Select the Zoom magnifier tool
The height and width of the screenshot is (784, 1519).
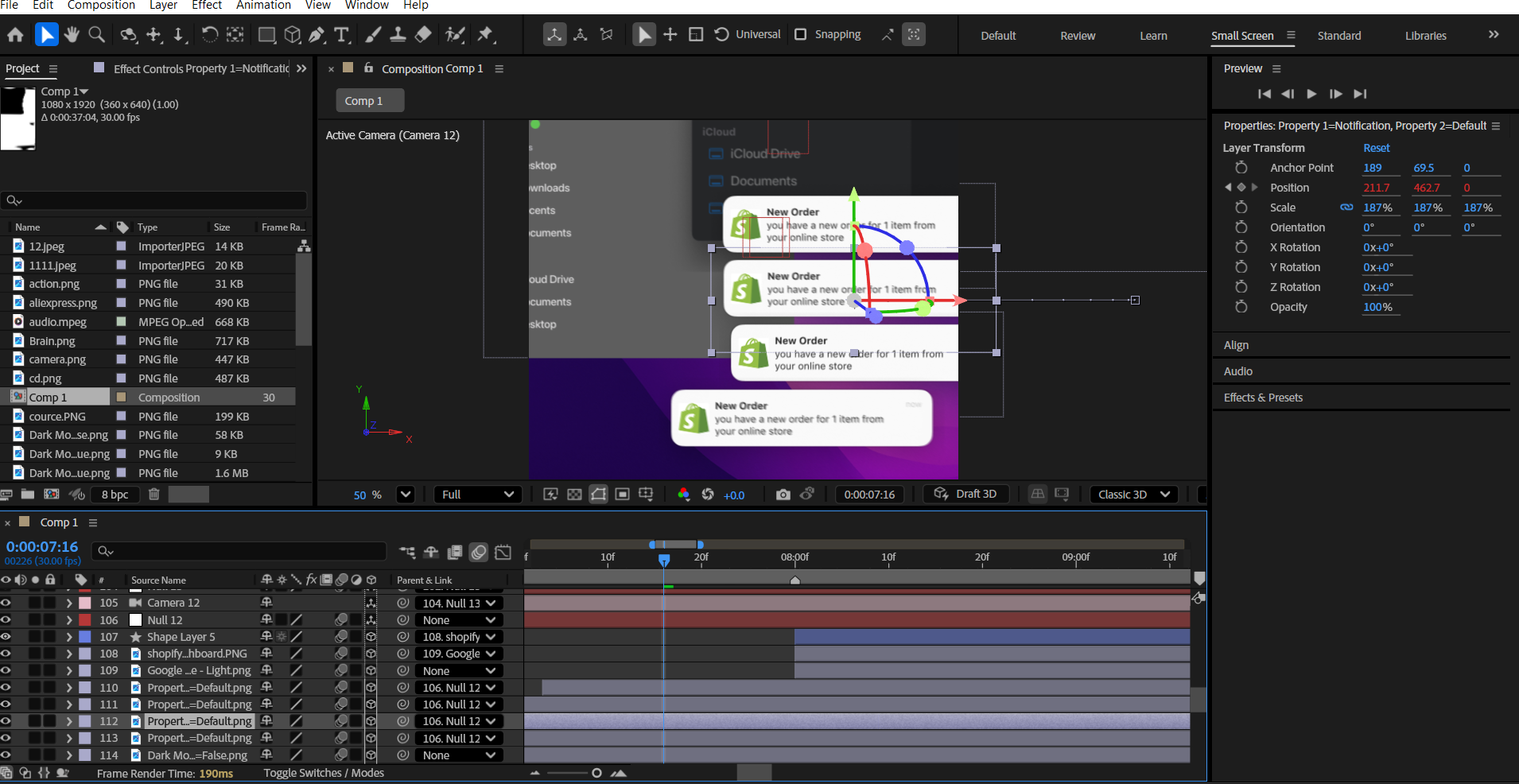pos(97,34)
